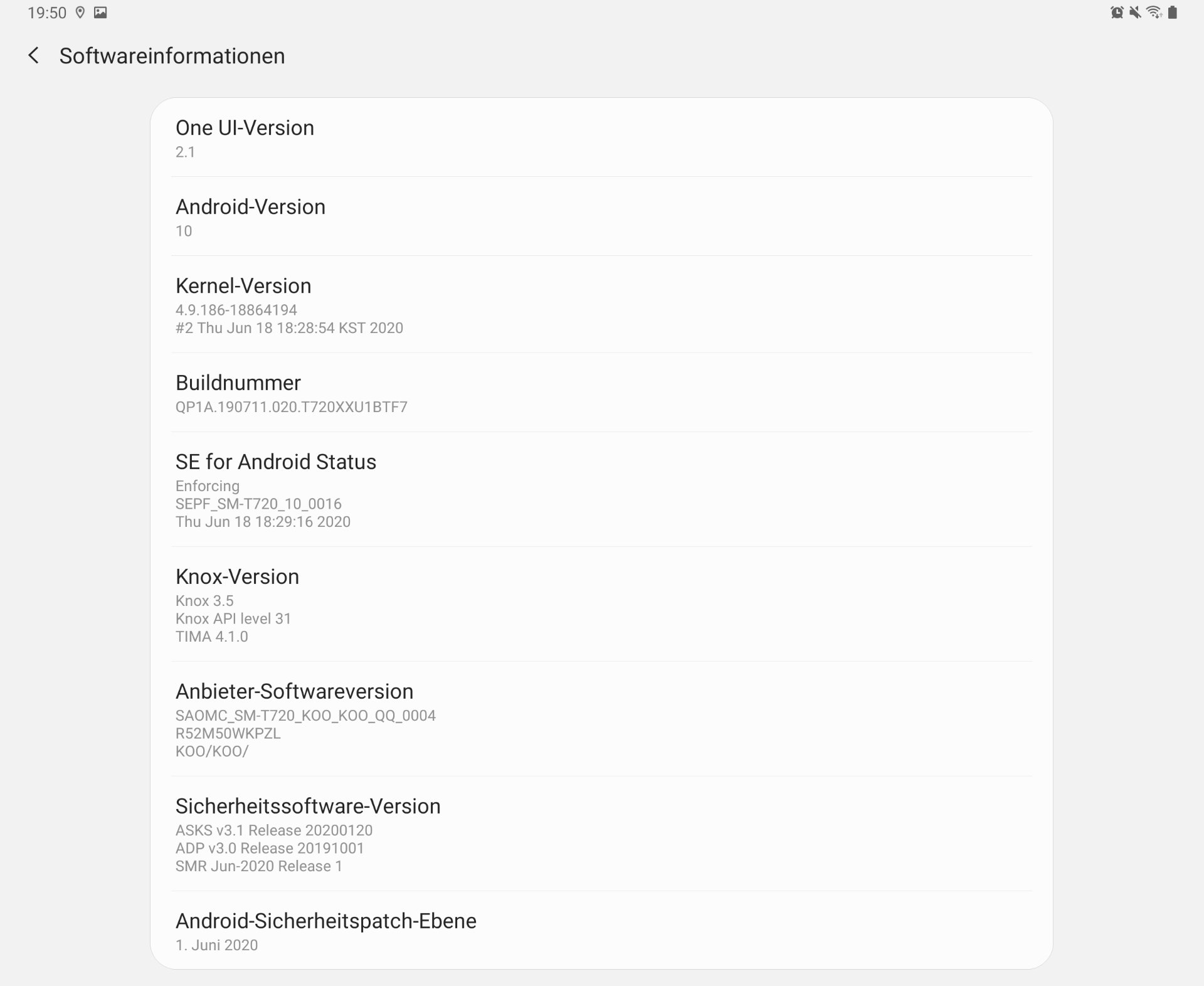
Task: Open Android-Sicherheitspatch-Ebene entry
Action: point(601,931)
